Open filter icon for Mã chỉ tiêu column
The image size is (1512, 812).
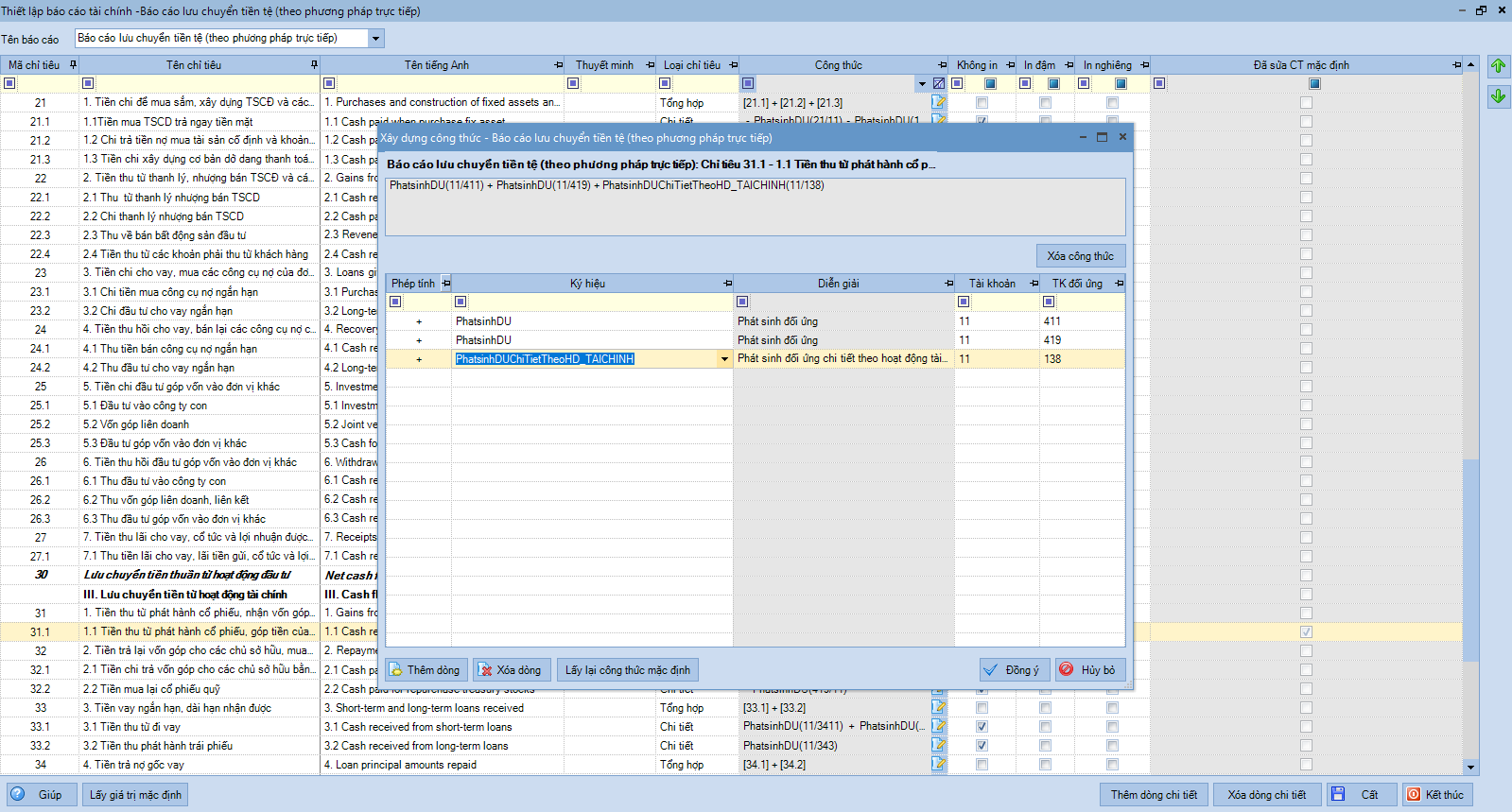pos(9,83)
